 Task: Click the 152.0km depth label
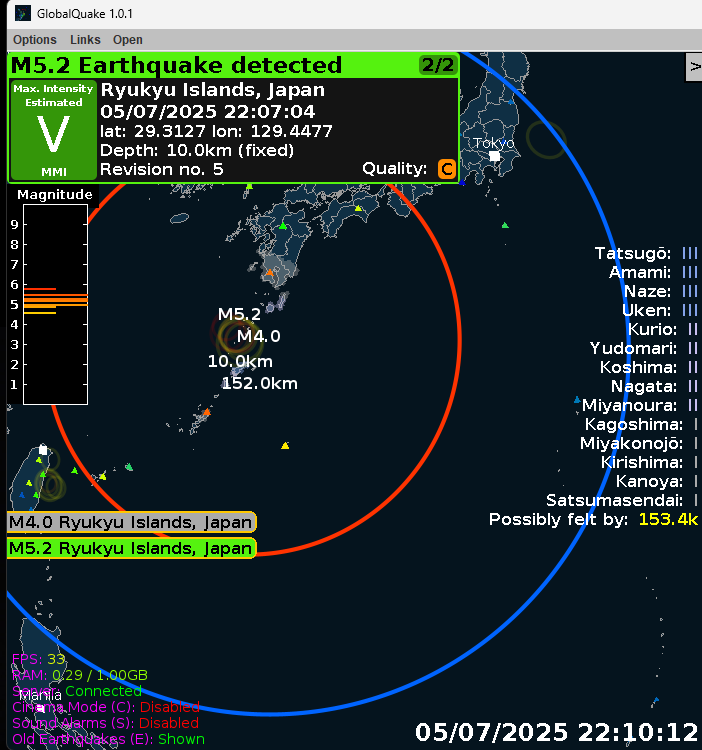click(x=260, y=383)
